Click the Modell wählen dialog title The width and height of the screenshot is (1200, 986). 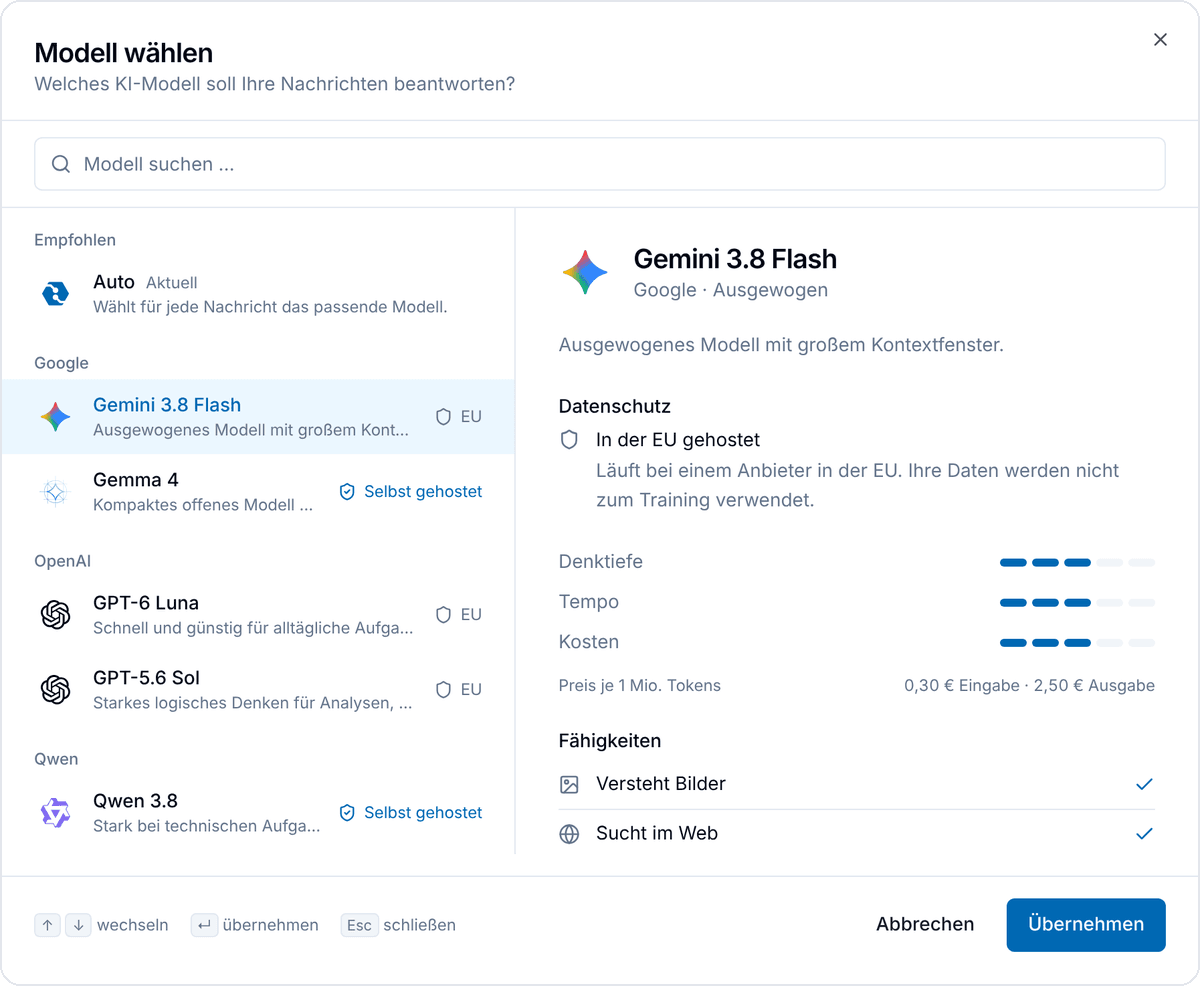[124, 53]
